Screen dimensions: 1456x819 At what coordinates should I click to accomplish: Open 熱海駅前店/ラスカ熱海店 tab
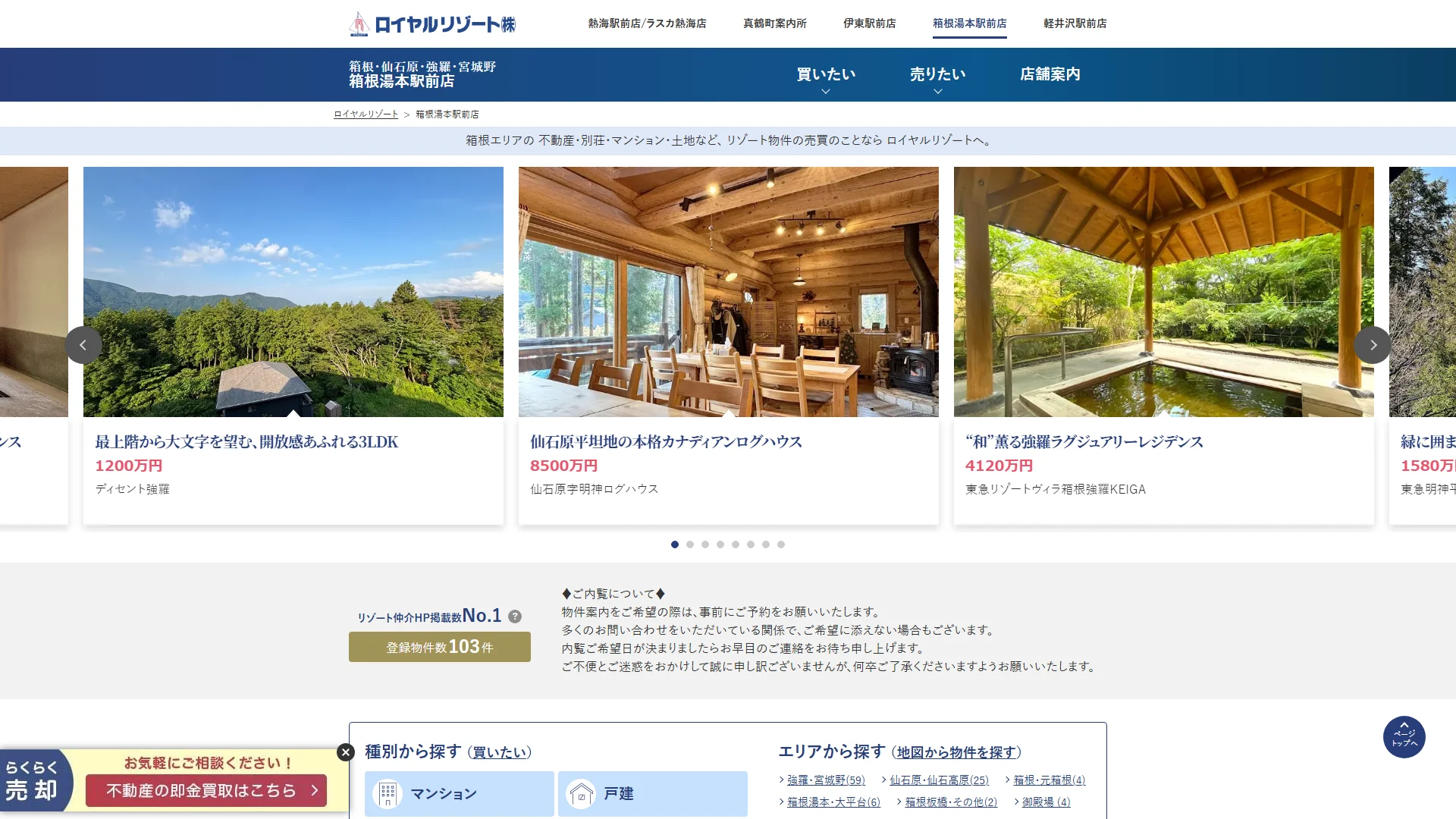pos(647,24)
